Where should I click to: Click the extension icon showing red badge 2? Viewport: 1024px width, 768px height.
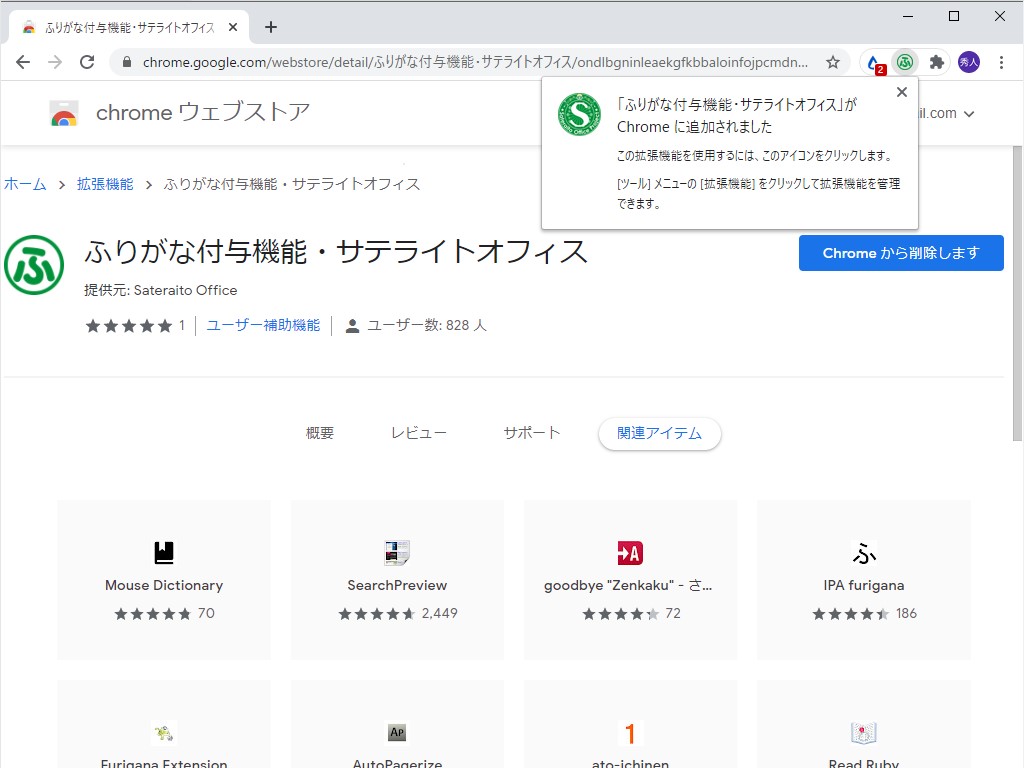point(870,61)
